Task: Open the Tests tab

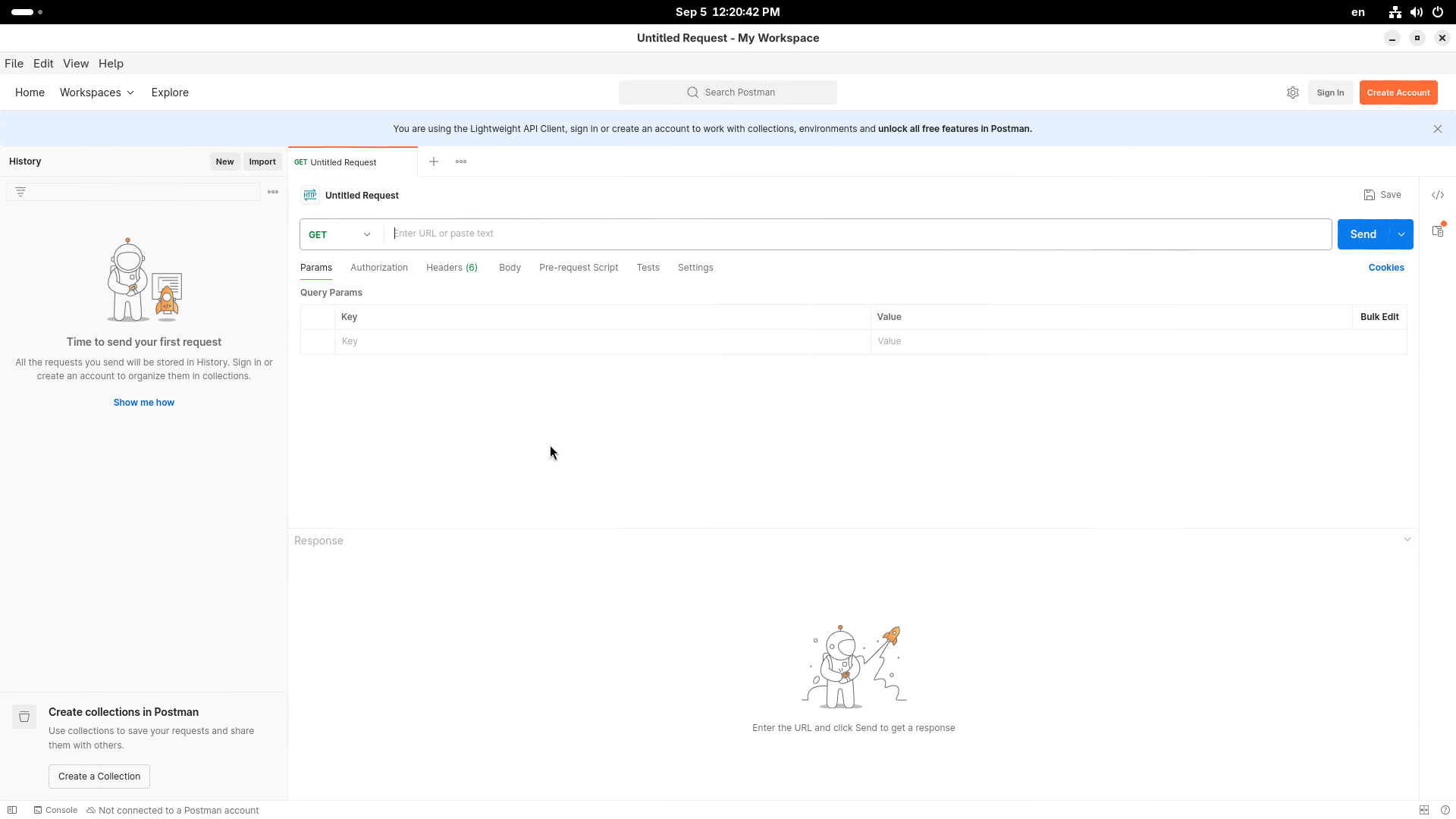Action: click(x=648, y=268)
